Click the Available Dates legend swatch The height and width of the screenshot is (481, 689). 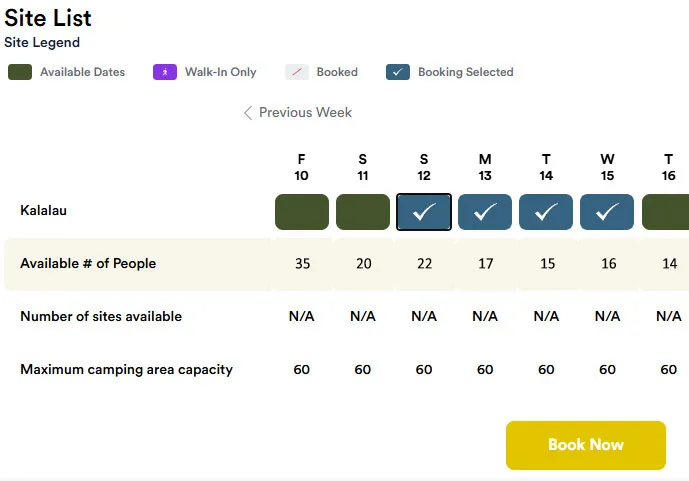(x=20, y=72)
